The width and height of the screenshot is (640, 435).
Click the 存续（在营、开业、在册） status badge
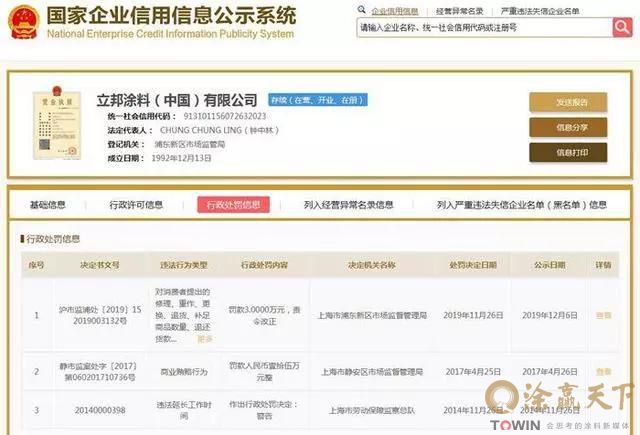pyautogui.click(x=318, y=100)
